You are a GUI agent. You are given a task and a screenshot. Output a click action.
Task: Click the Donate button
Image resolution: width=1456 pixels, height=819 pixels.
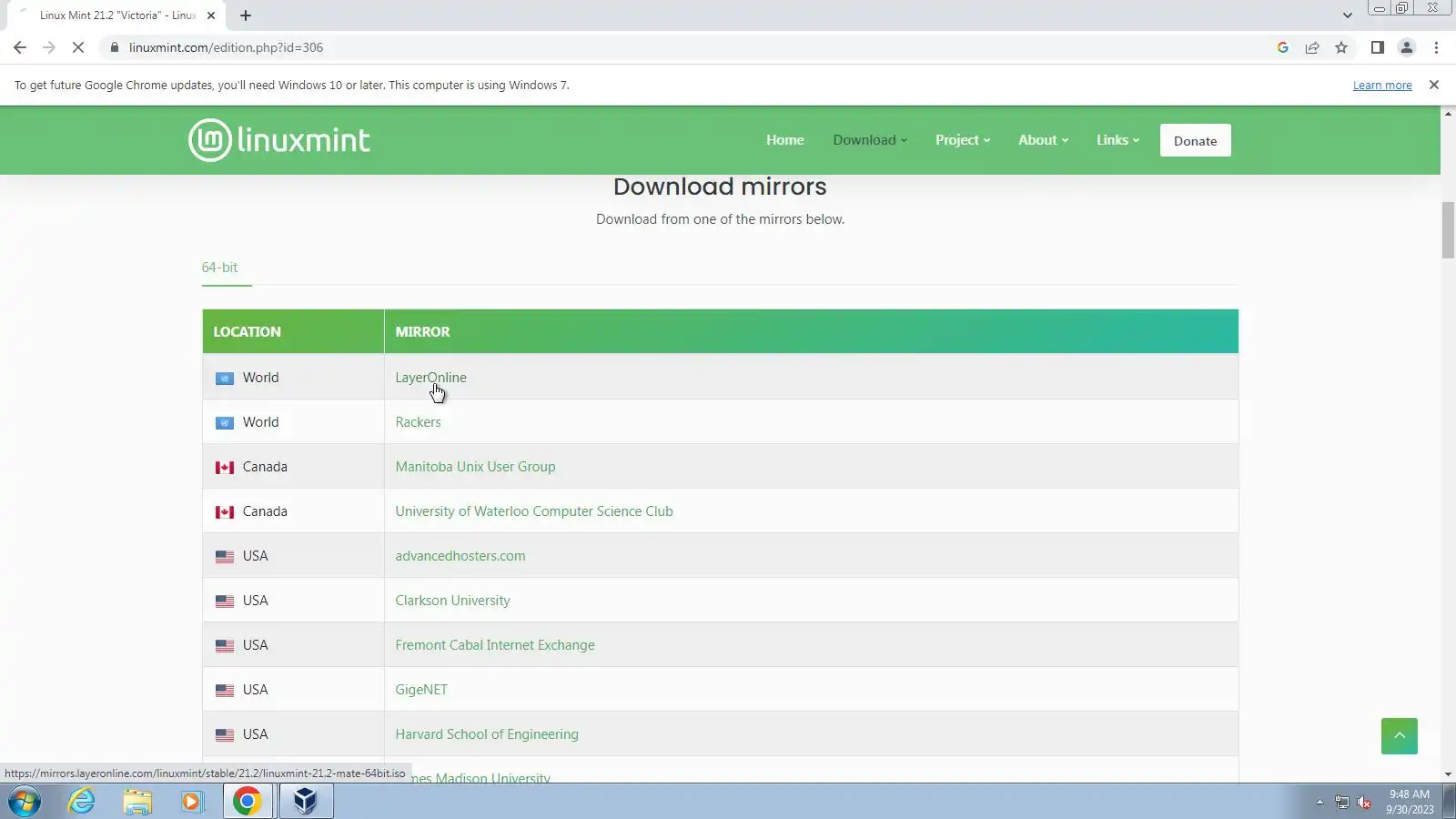[1196, 140]
